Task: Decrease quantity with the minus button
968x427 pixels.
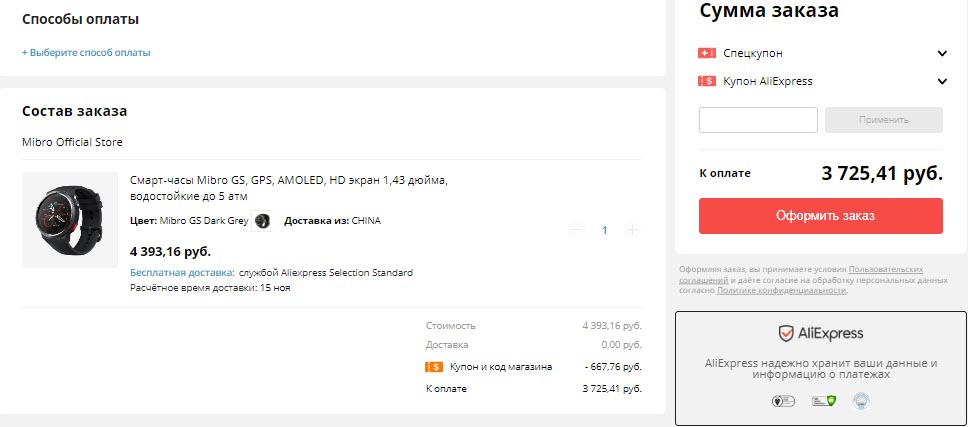Action: pyautogui.click(x=578, y=230)
